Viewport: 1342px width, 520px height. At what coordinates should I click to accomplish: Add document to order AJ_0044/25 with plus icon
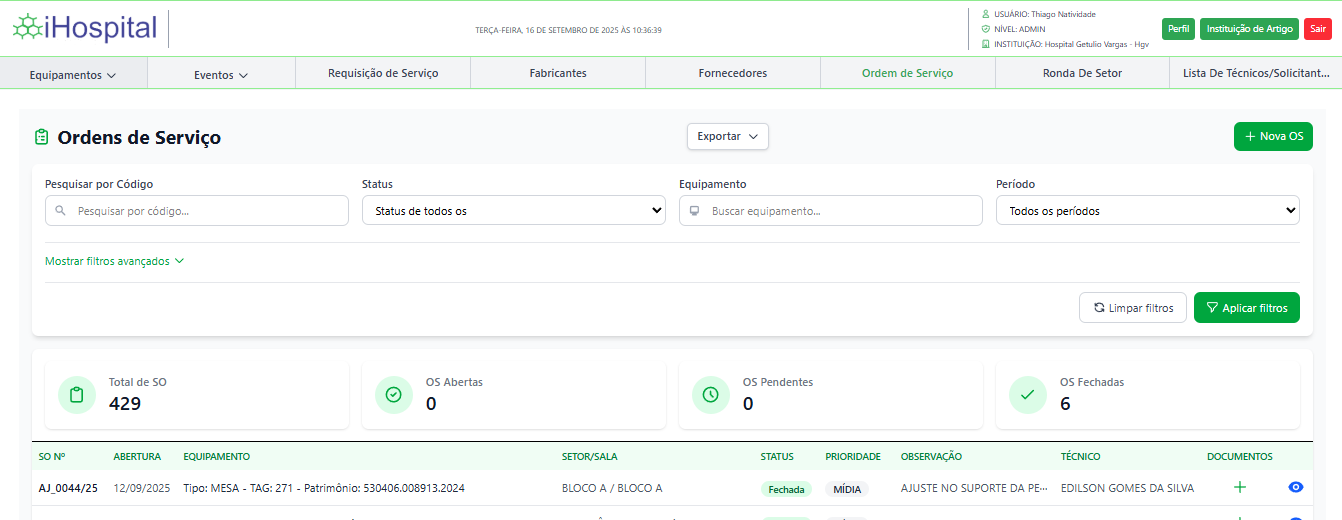[1240, 487]
